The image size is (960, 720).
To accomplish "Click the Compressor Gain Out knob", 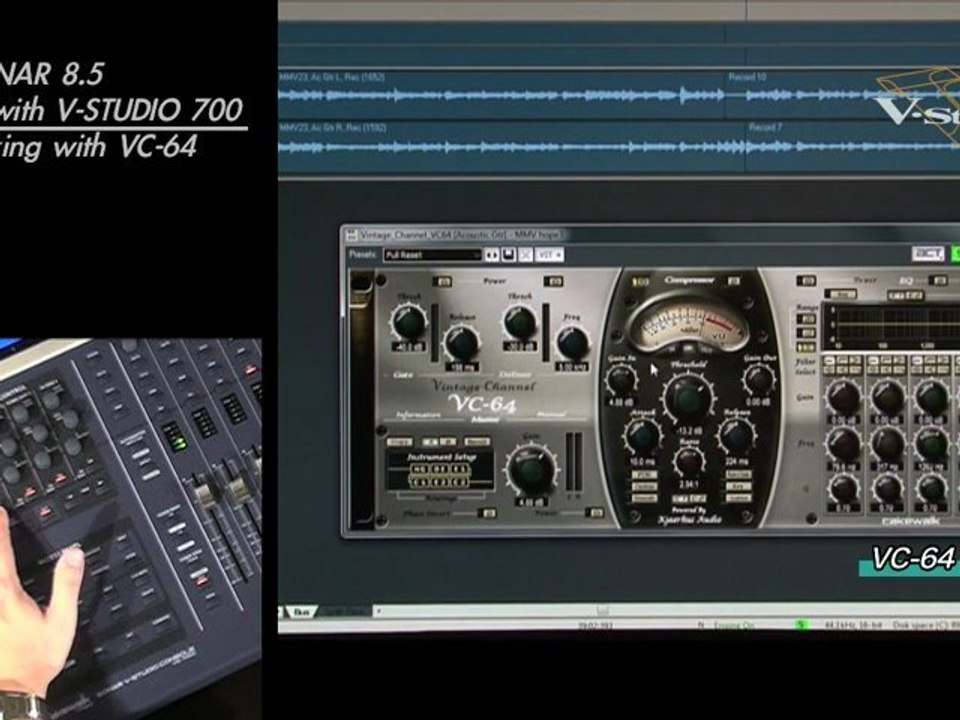I will (x=759, y=380).
